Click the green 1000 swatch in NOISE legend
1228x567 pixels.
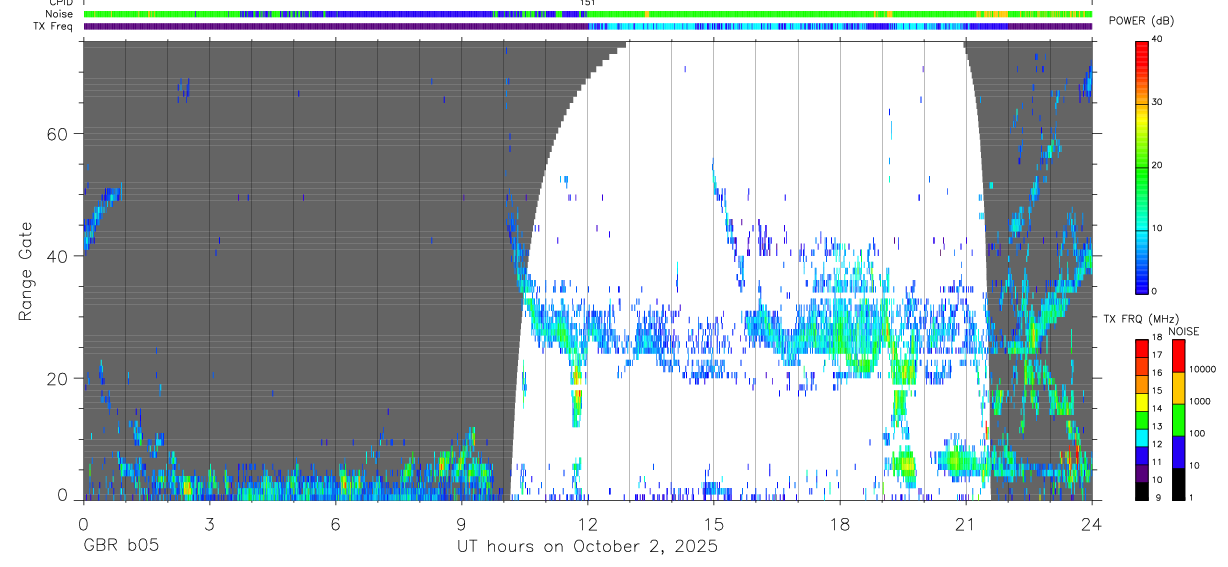(1178, 420)
